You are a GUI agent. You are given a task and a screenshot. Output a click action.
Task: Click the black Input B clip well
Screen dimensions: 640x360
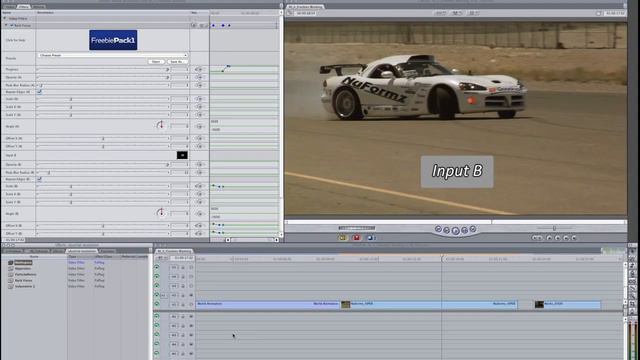click(x=182, y=155)
